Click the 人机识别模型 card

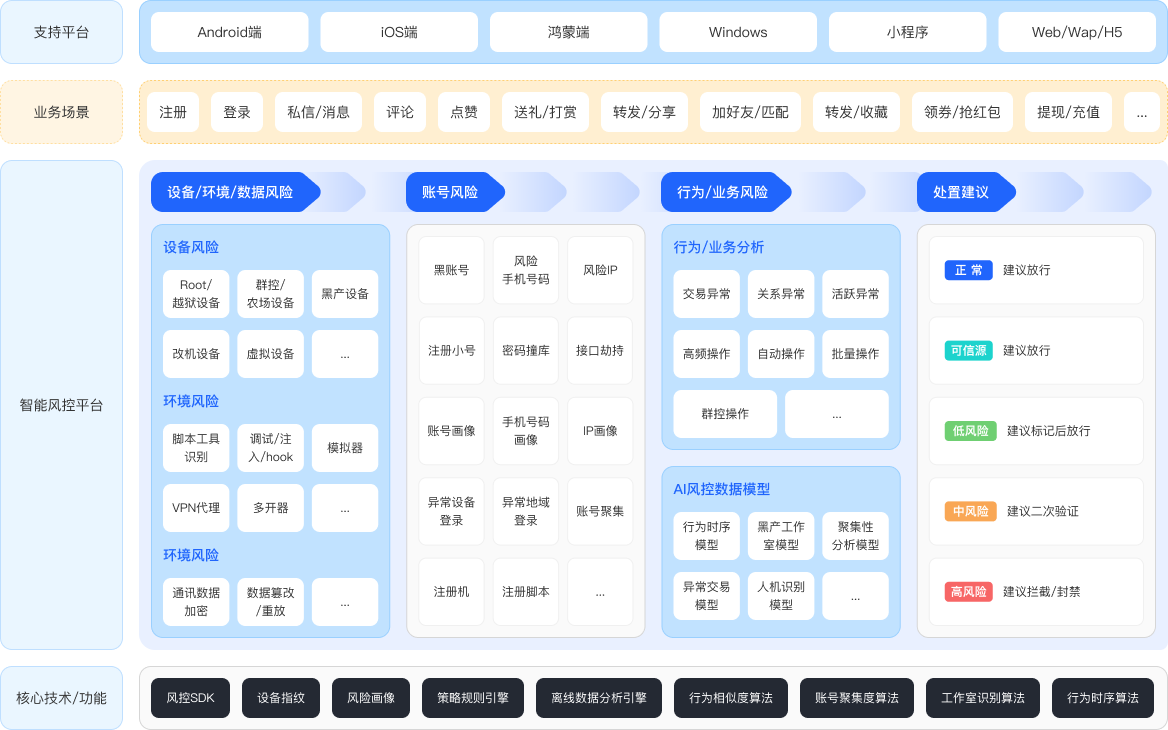781,596
